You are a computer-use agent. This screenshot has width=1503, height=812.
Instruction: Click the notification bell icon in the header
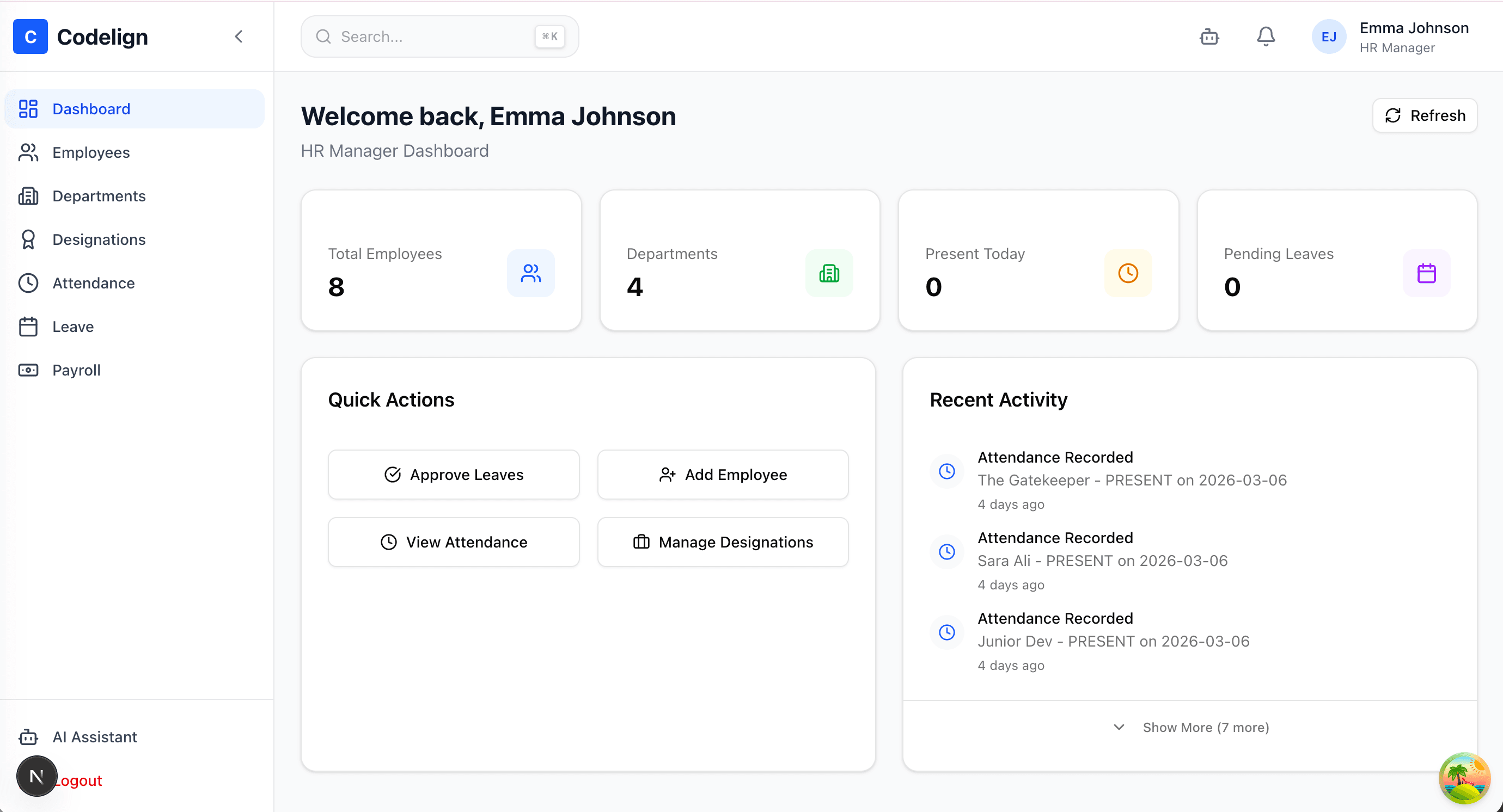point(1266,36)
